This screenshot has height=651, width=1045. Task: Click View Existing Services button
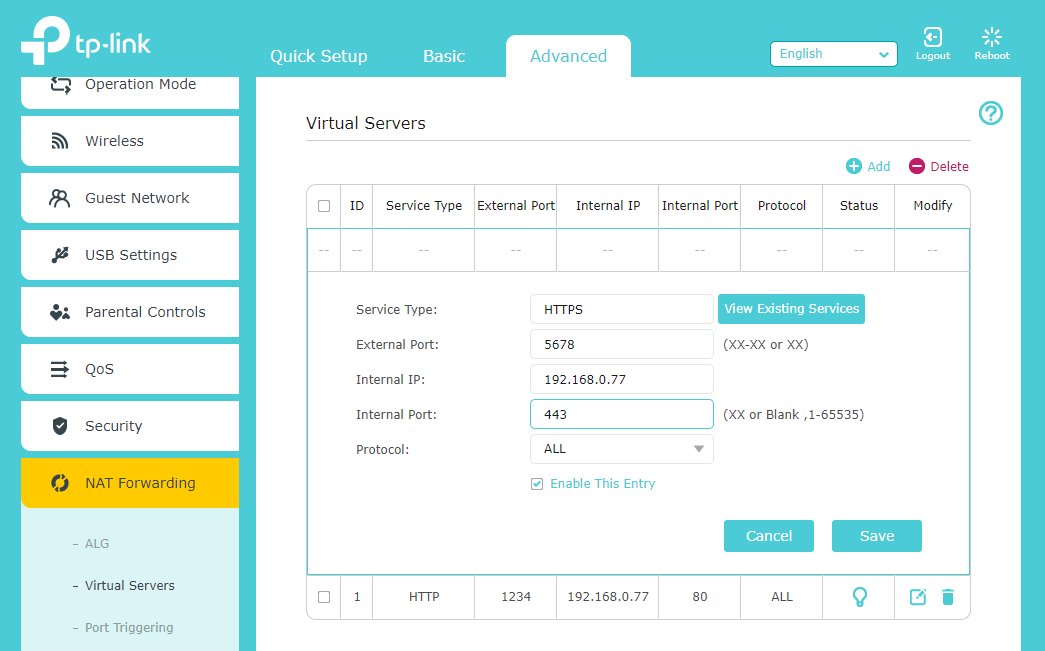point(791,309)
